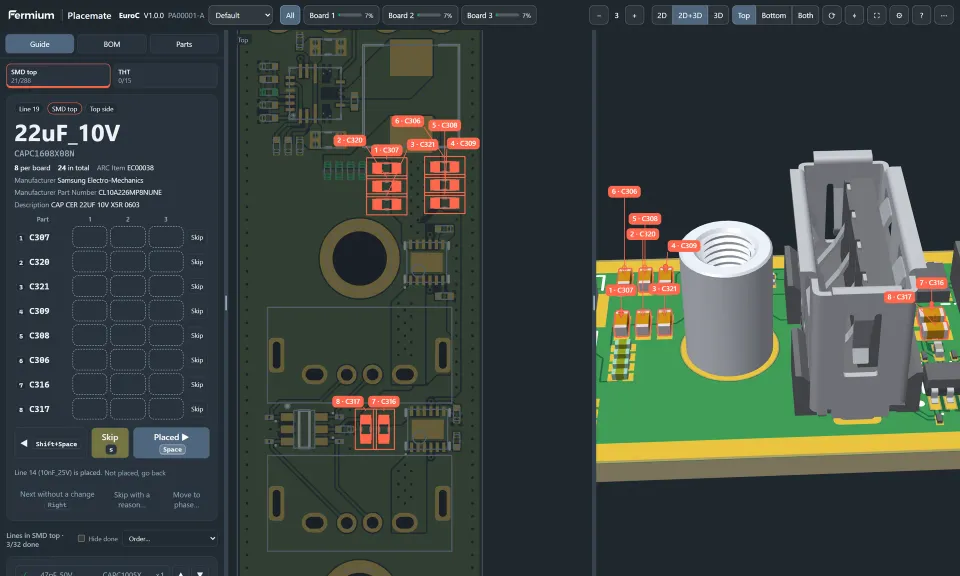Select the All boards filter button
Screen dimensions: 960x576
click(290, 15)
